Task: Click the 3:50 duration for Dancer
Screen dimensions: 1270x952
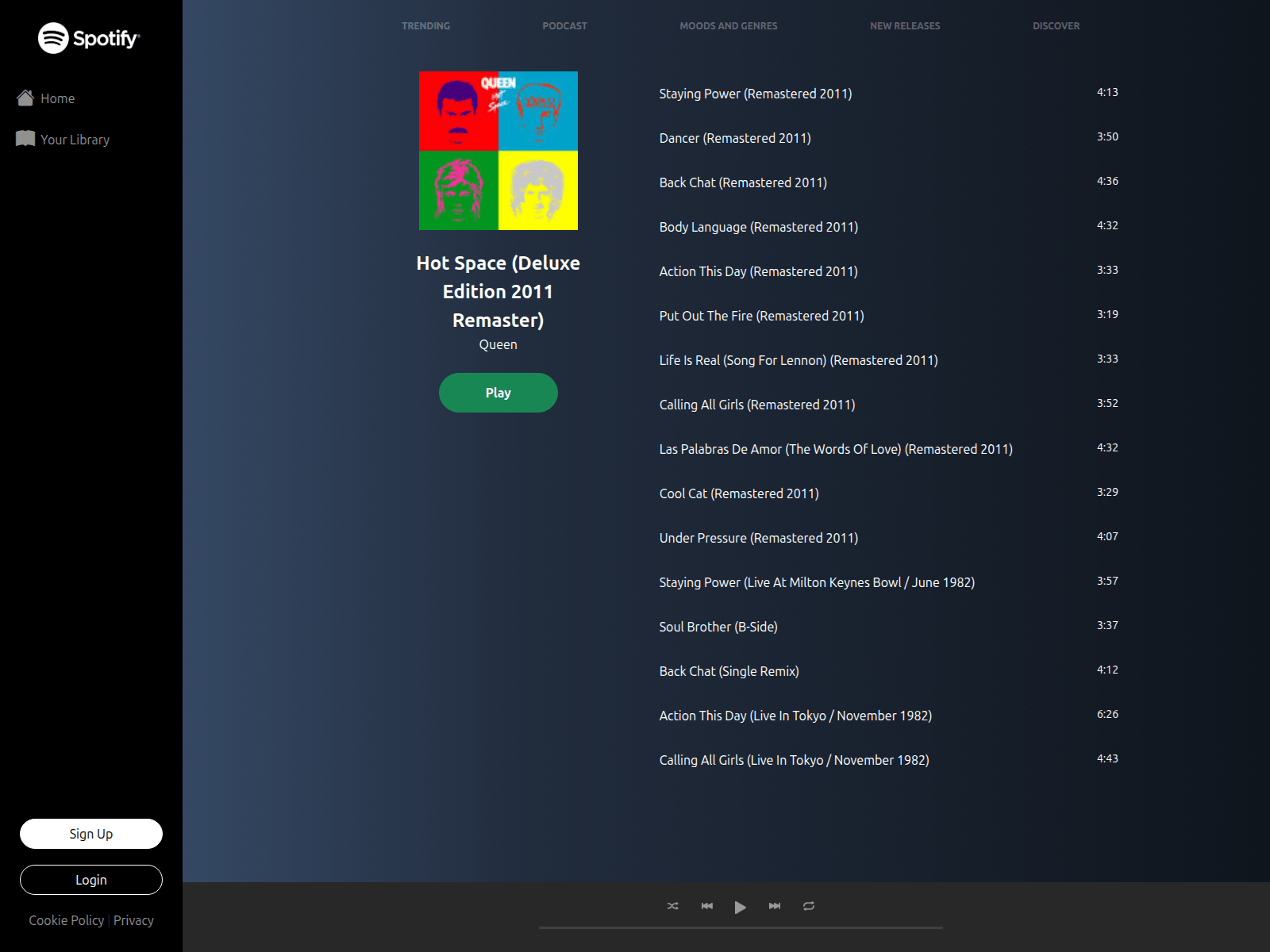Action: (1107, 136)
